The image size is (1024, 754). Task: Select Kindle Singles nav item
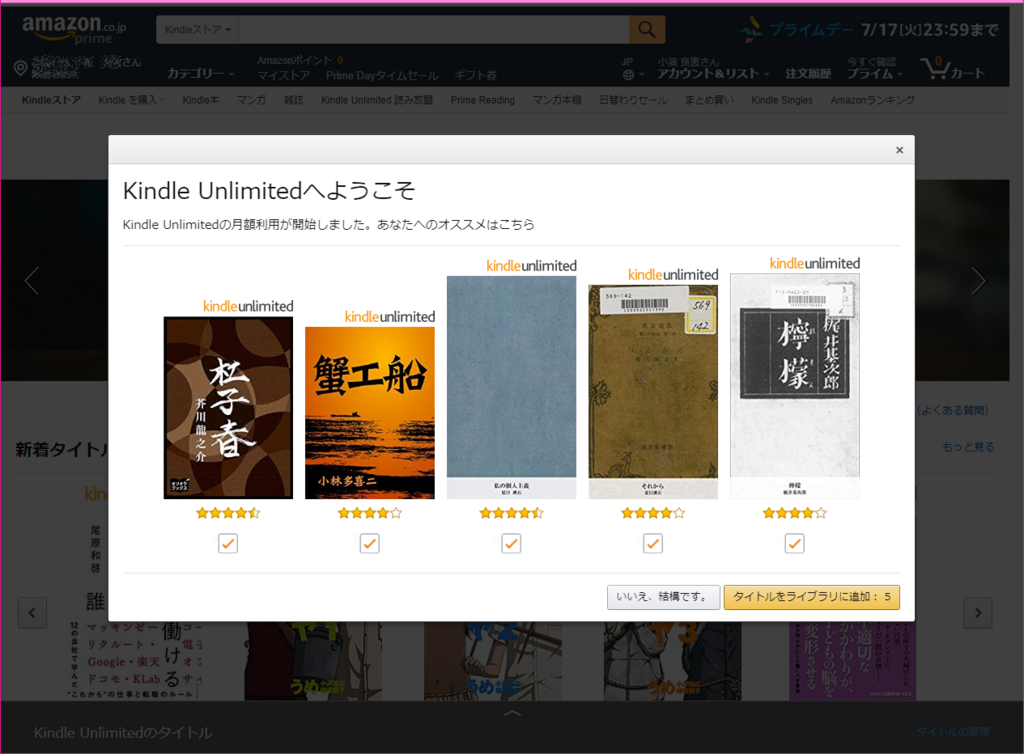[782, 100]
